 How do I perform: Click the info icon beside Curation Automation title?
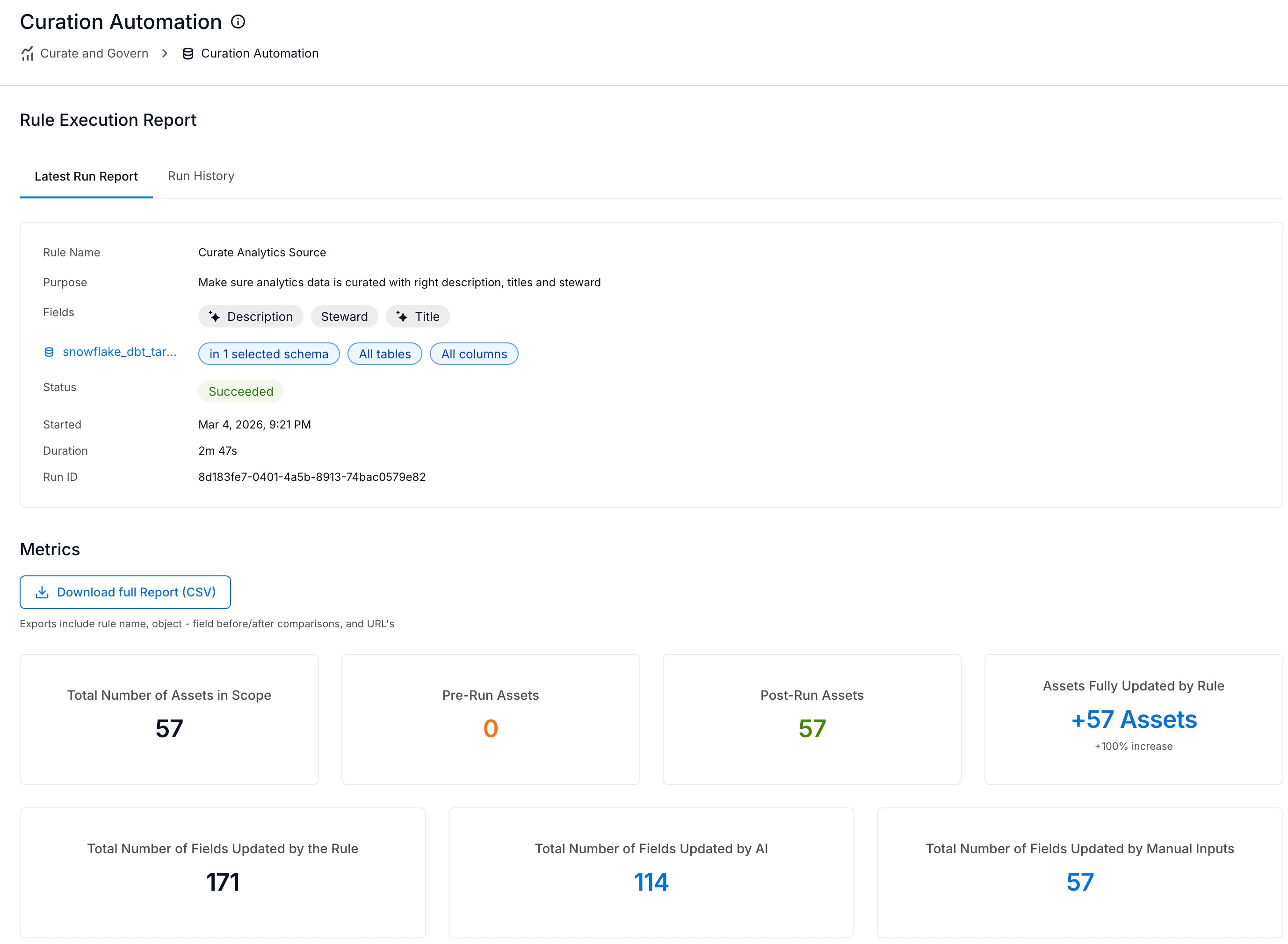pyautogui.click(x=239, y=22)
